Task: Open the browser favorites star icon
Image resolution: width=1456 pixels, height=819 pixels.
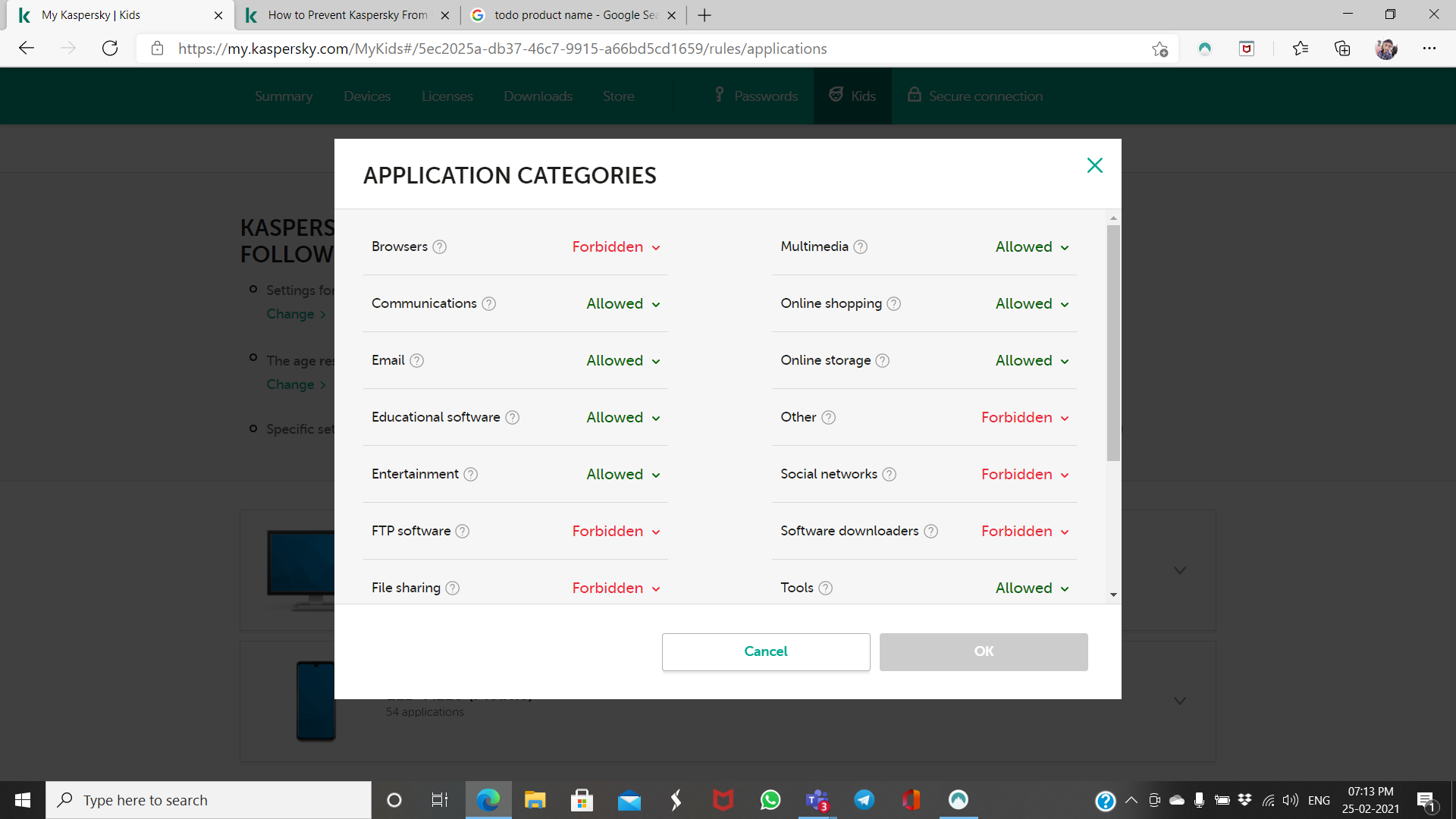Action: 1300,49
